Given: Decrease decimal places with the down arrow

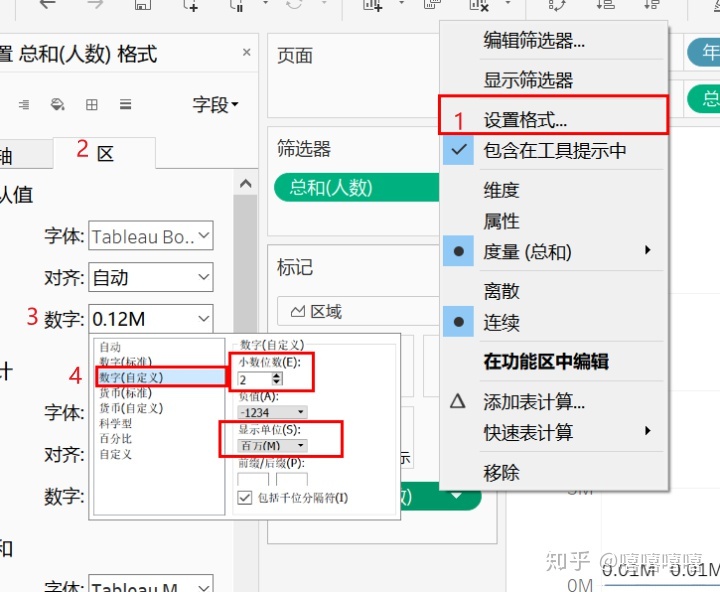Looking at the screenshot, I should tap(276, 383).
